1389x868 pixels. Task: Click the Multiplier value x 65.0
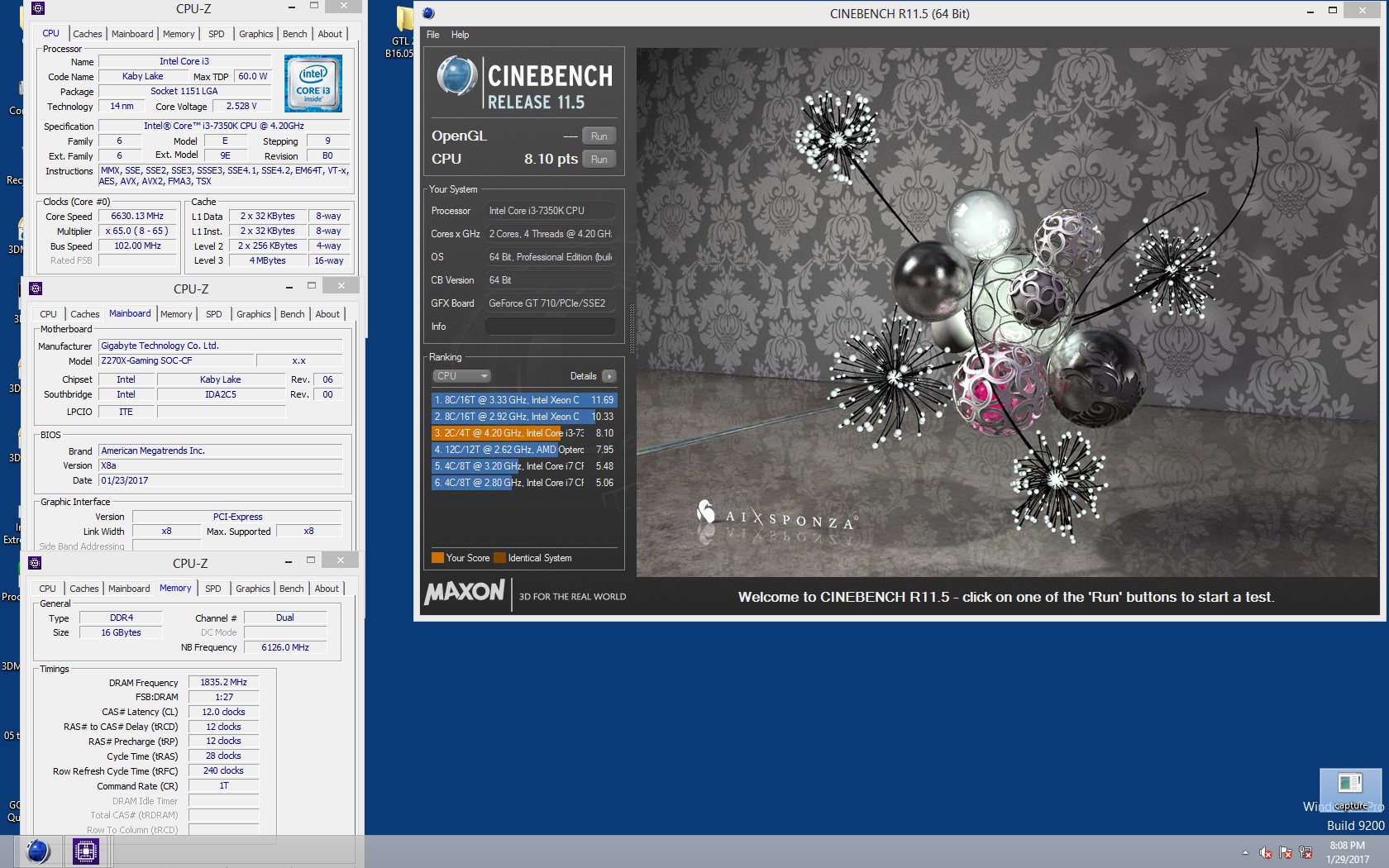(x=137, y=231)
